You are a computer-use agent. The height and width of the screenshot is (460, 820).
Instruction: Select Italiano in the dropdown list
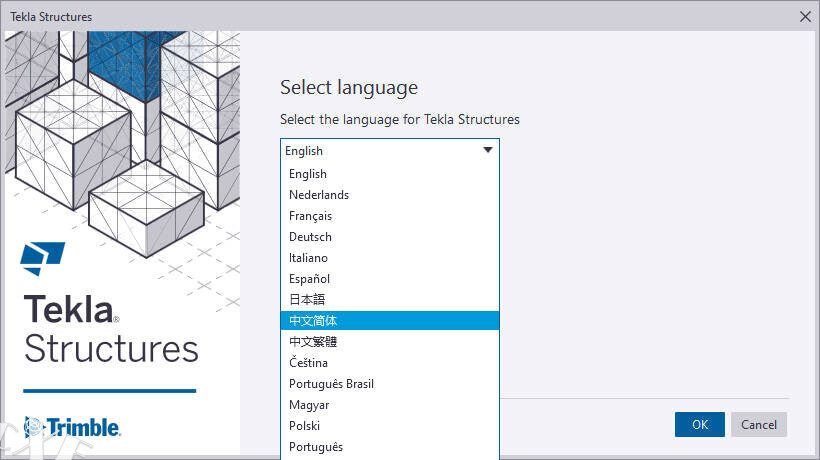point(309,258)
